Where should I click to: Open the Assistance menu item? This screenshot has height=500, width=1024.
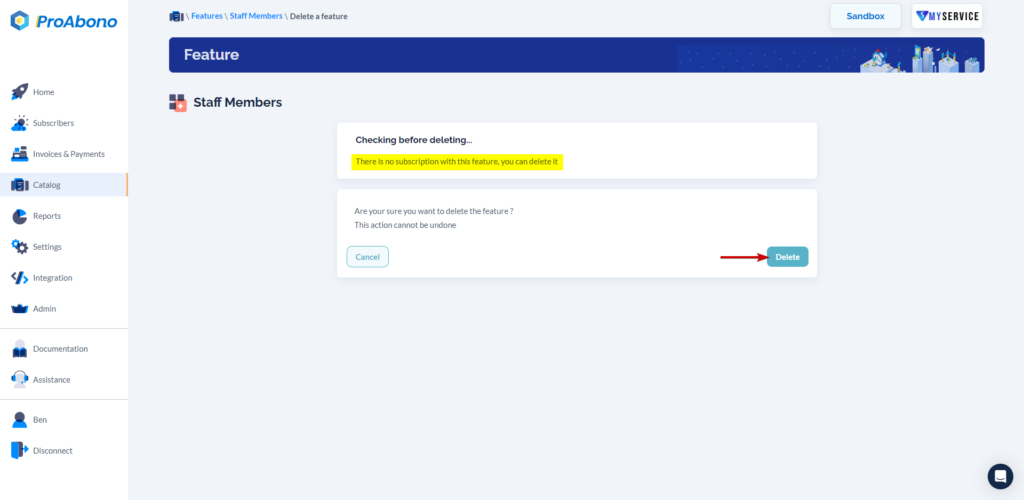click(x=52, y=379)
